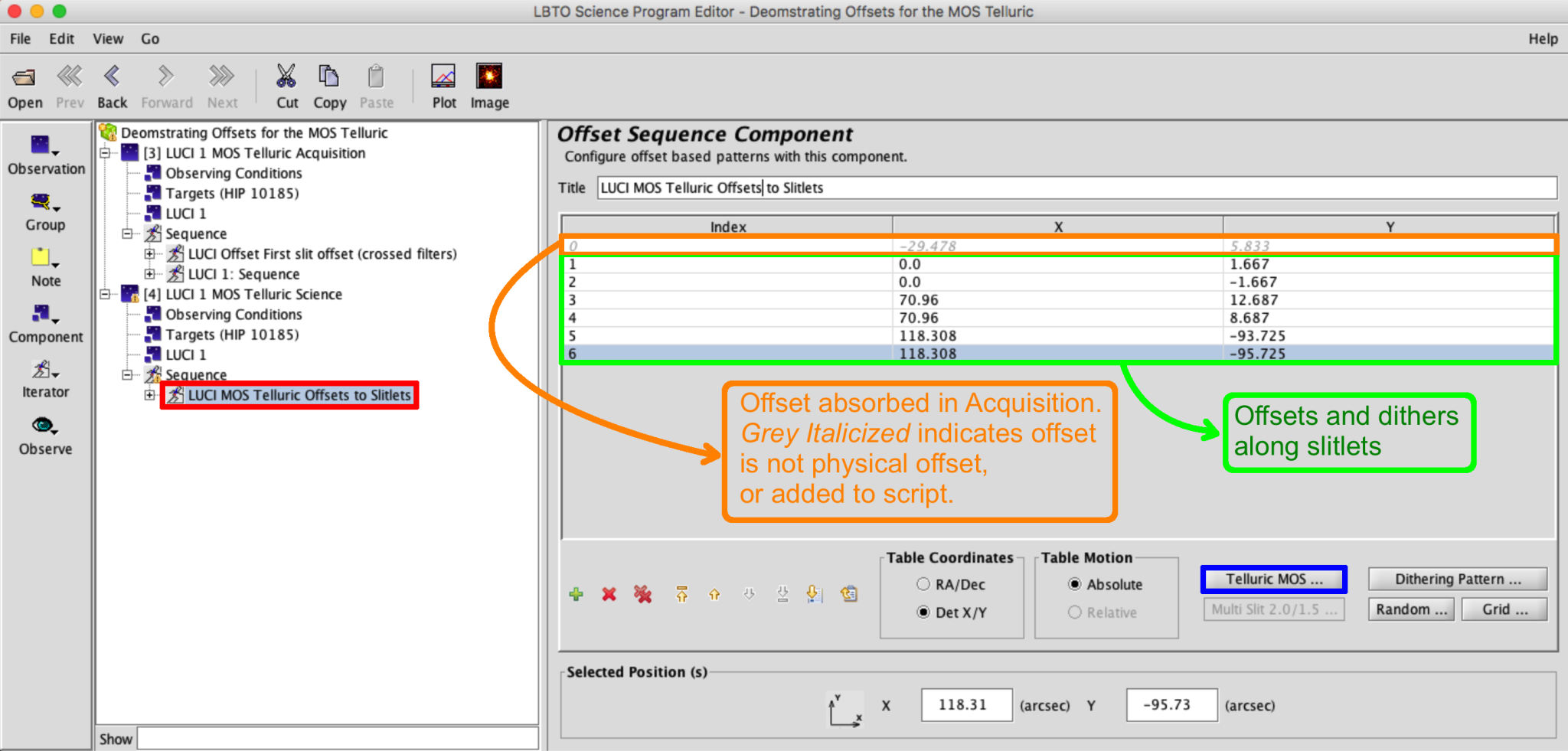Collapse the [4] LUCI 1 MOS Telluric Science node
This screenshot has height=751, width=1568.
click(105, 294)
